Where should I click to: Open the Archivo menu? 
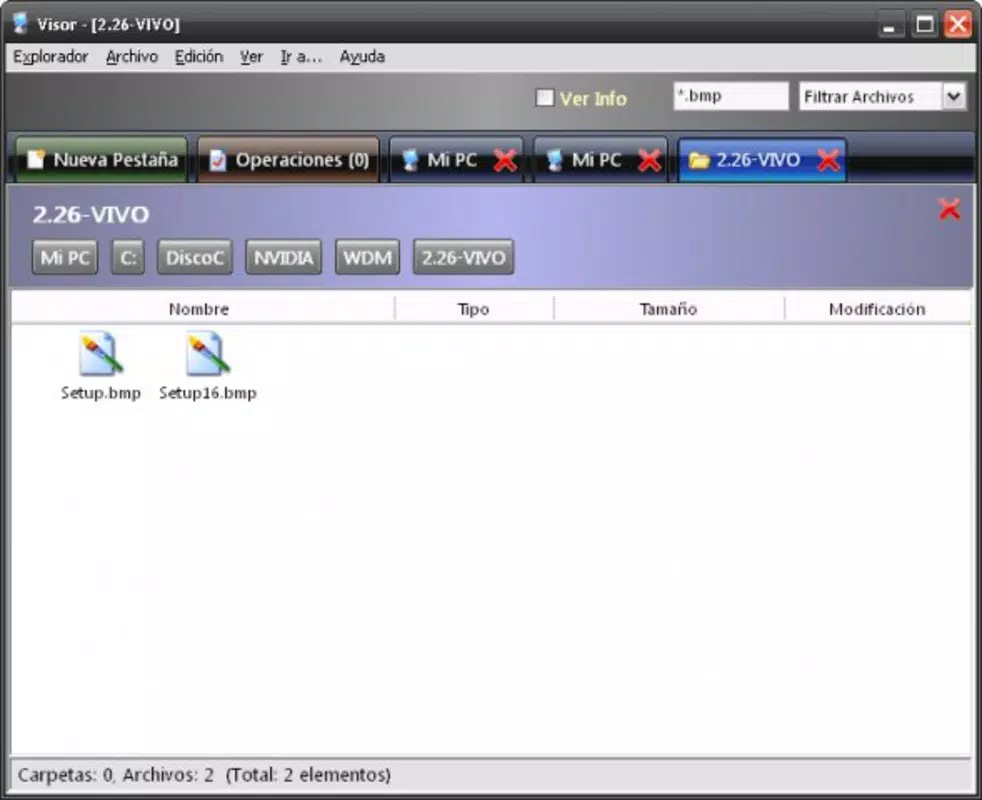pyautogui.click(x=132, y=57)
